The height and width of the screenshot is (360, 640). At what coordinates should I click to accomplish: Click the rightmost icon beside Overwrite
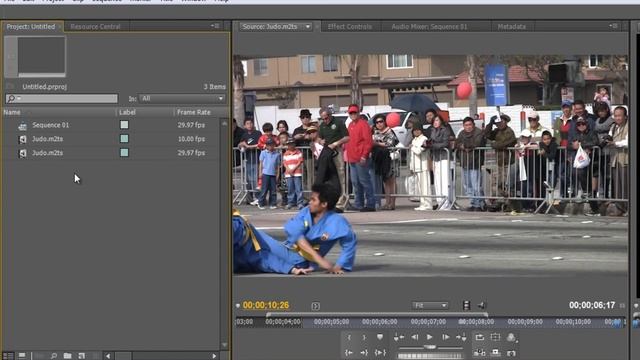(x=511, y=353)
